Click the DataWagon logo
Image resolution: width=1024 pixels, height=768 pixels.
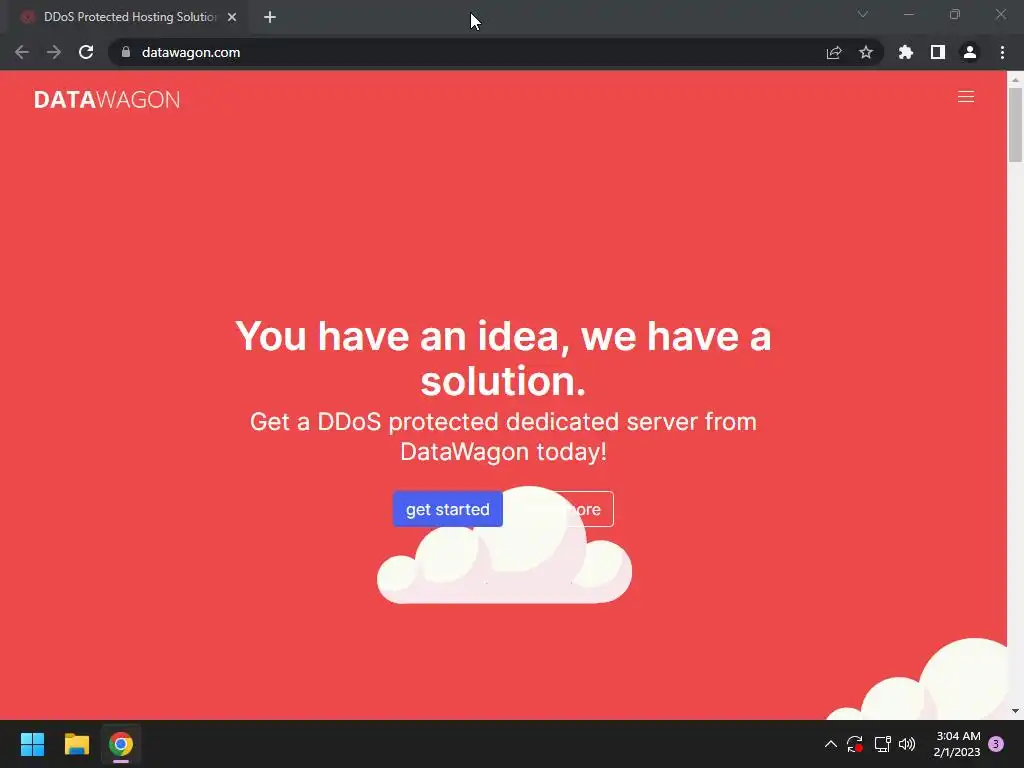[x=107, y=99]
